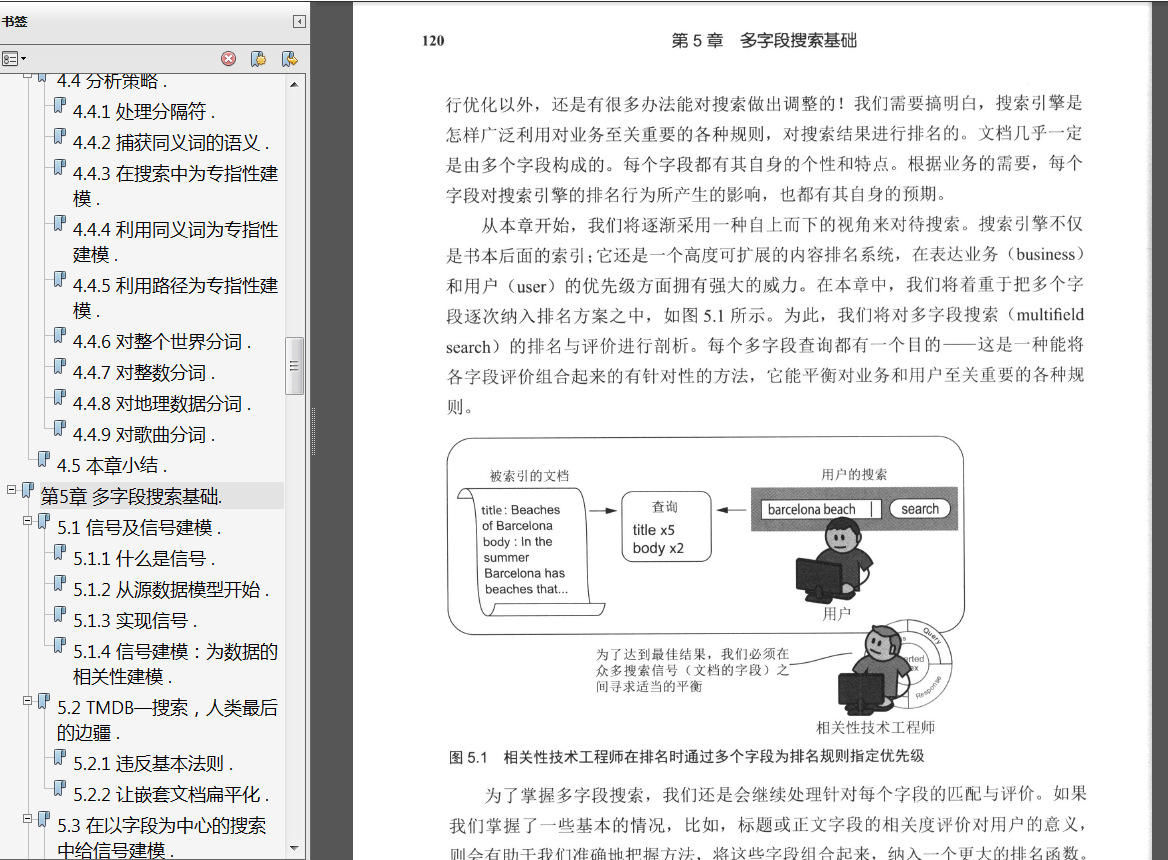Click bookmark icon beside 5.1.1 什么是信号
The image size is (1168, 860).
pos(60,553)
